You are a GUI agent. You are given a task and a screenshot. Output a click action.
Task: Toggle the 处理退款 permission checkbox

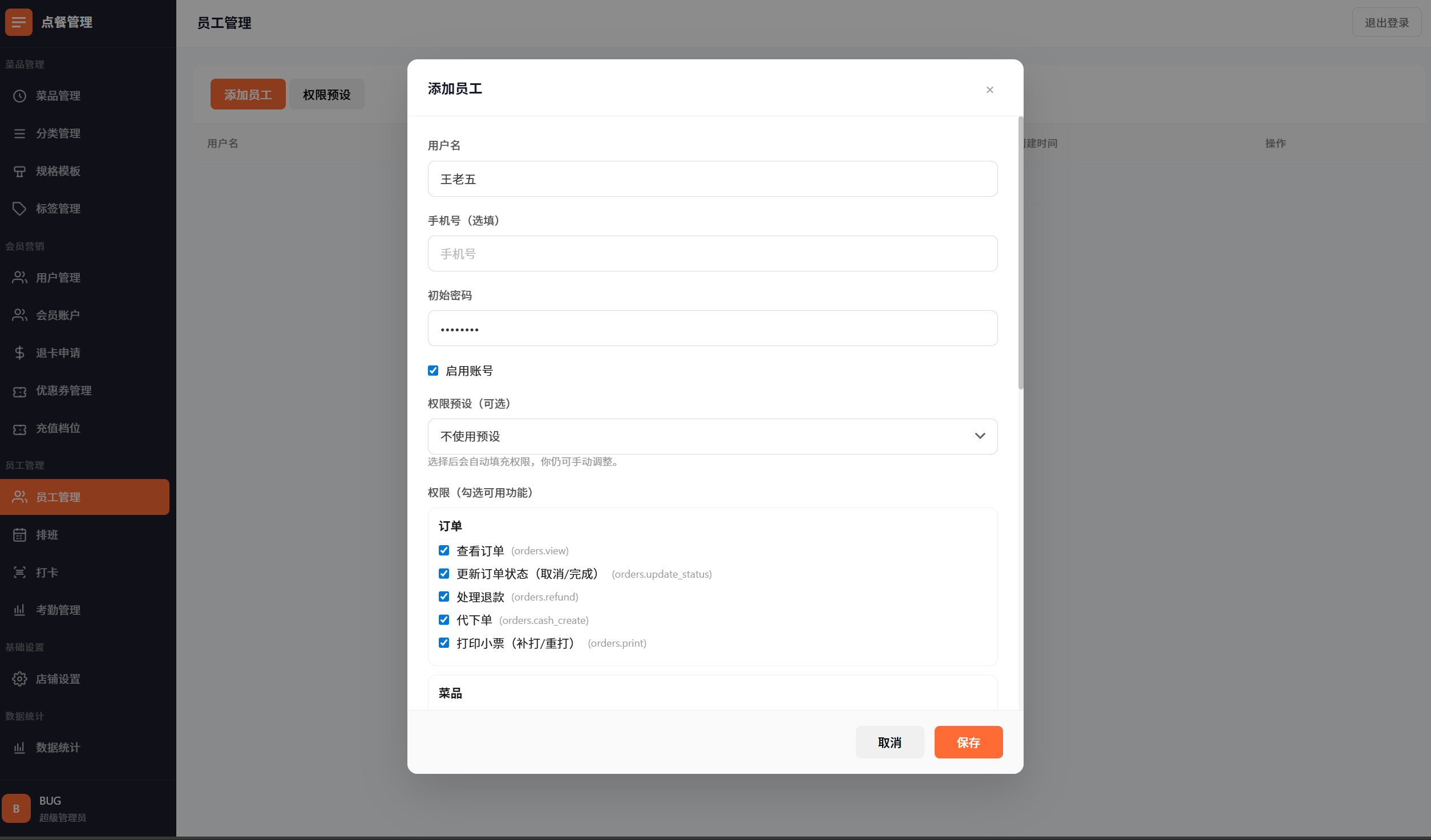[444, 596]
